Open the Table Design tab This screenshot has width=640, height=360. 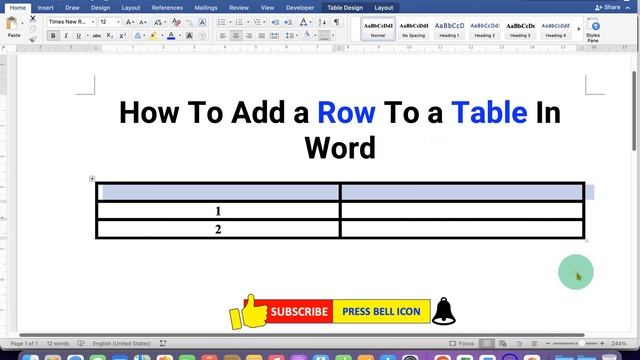click(345, 8)
